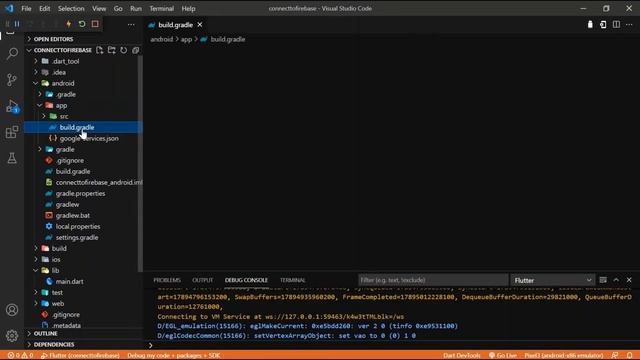Create new folder in CONNECTTOFIREBASE explorer

[111, 50]
